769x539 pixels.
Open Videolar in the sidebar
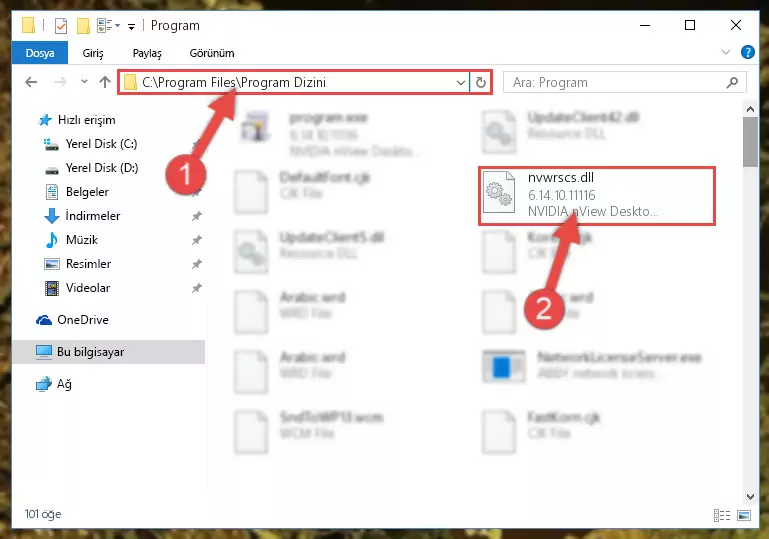tap(88, 288)
